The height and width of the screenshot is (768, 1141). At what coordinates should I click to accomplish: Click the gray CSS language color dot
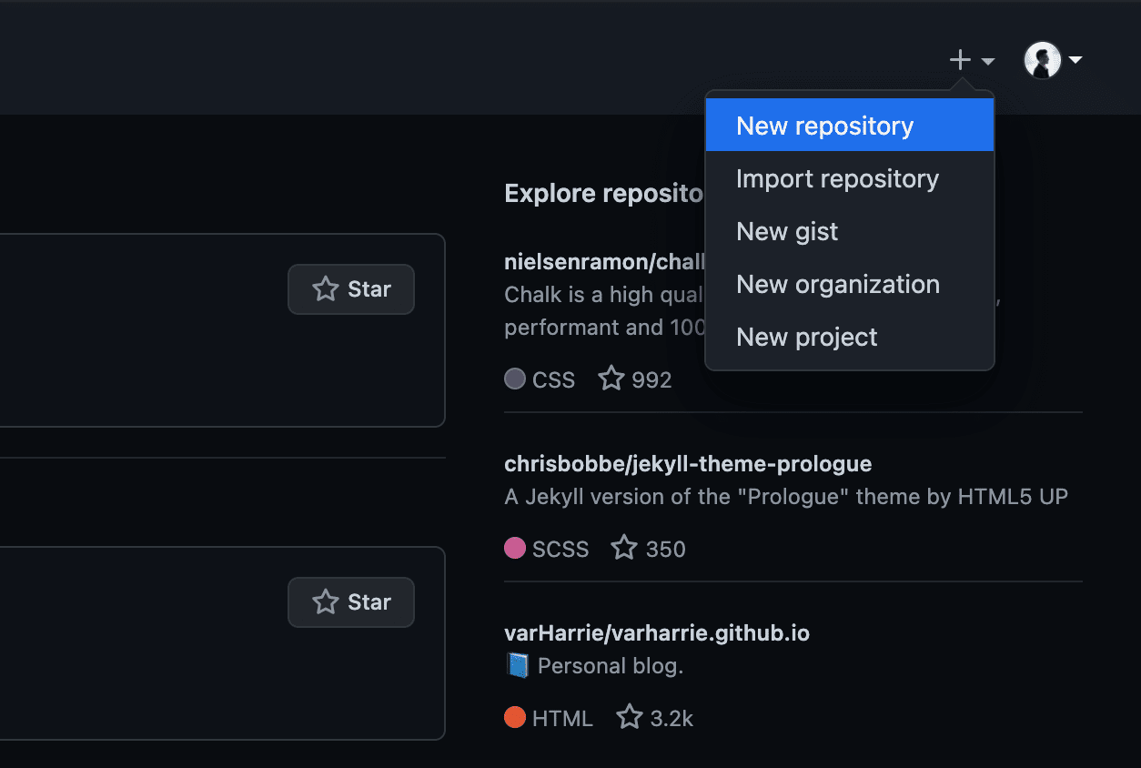515,379
